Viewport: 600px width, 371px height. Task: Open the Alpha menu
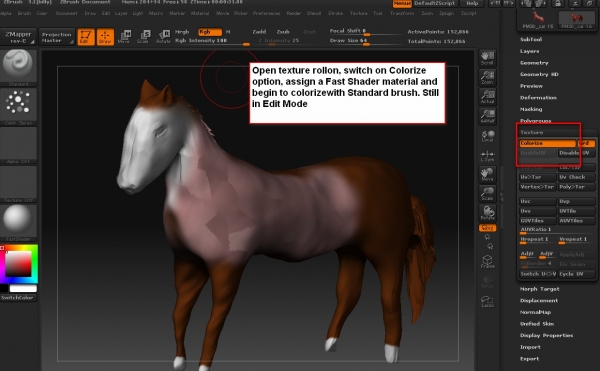click(6, 13)
